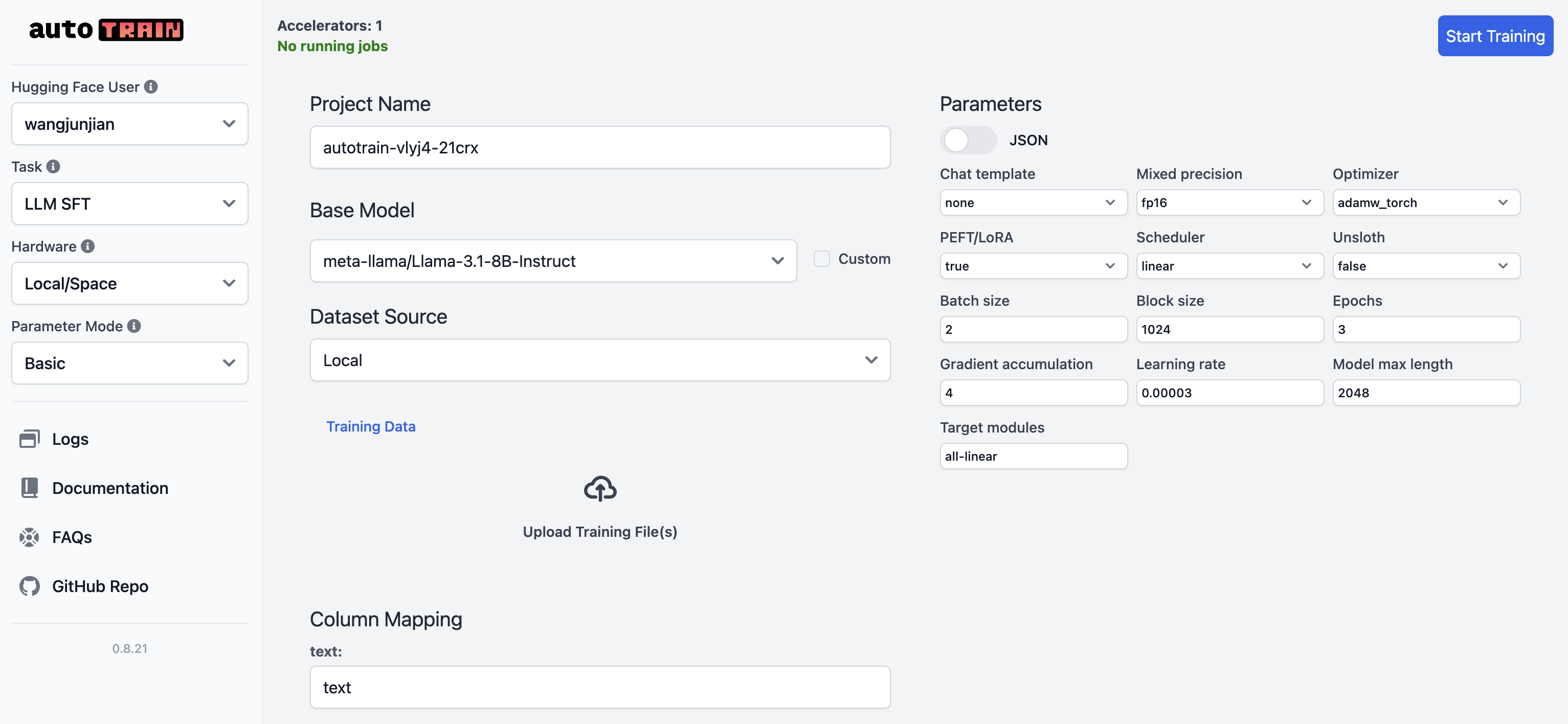This screenshot has width=1568, height=724.
Task: Click the Task info icon
Action: pos(54,167)
